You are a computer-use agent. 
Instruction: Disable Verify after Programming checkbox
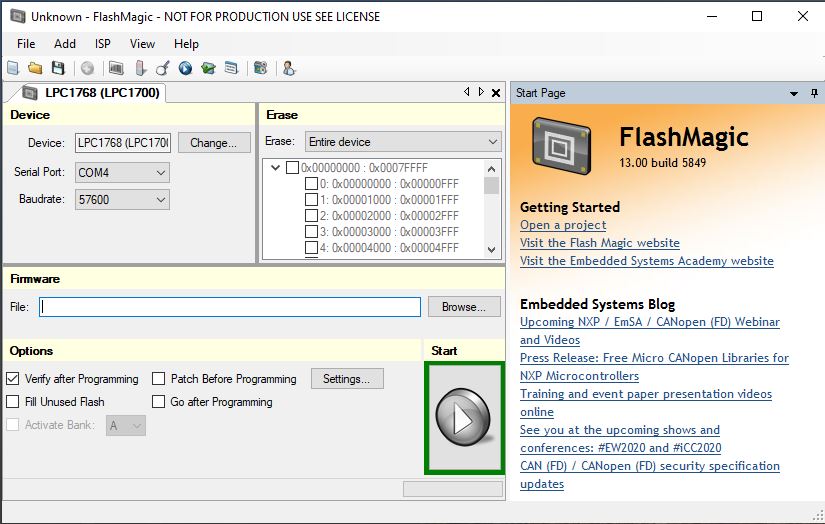pos(13,379)
